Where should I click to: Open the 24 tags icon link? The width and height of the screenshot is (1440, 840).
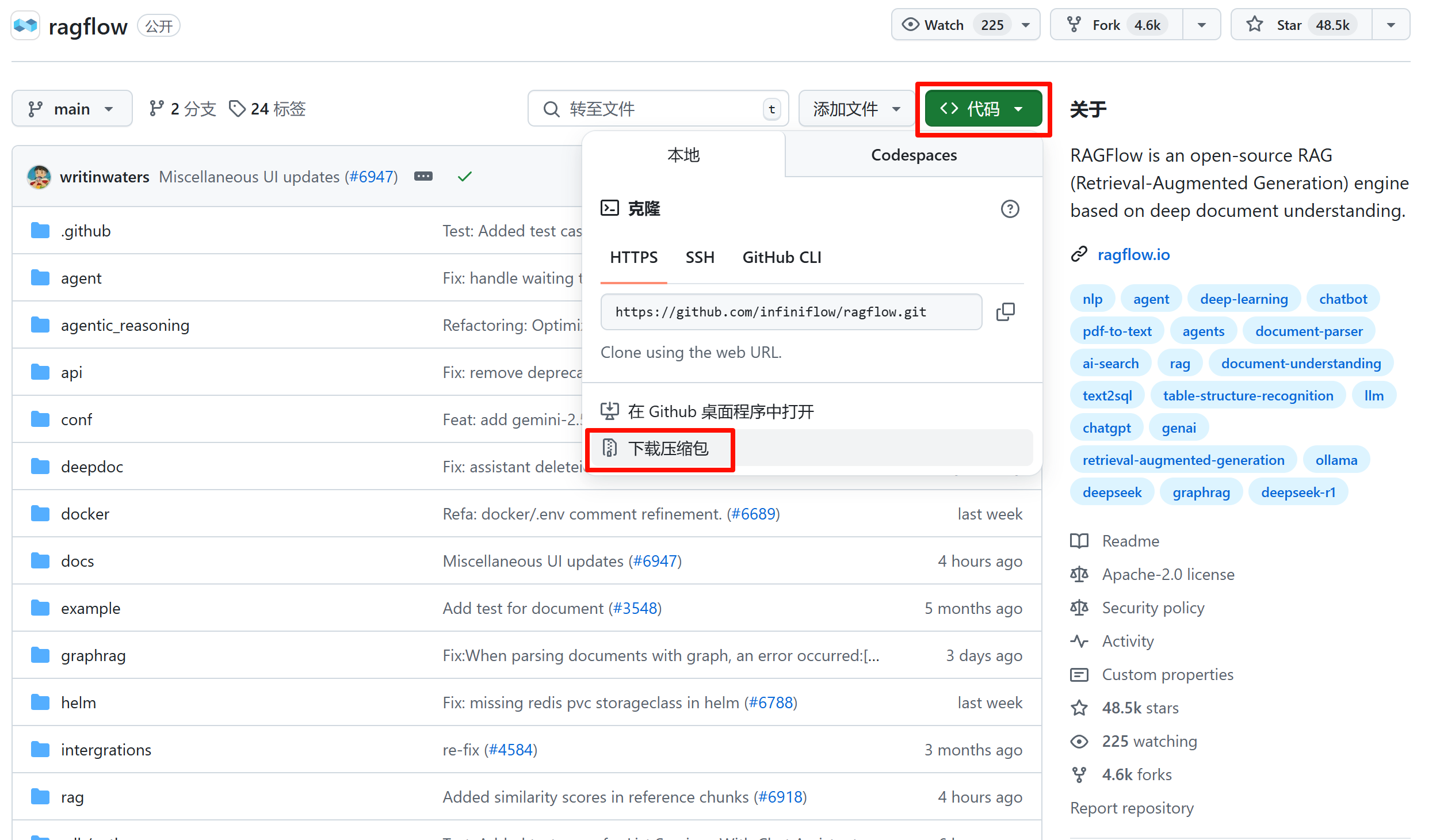(x=268, y=109)
